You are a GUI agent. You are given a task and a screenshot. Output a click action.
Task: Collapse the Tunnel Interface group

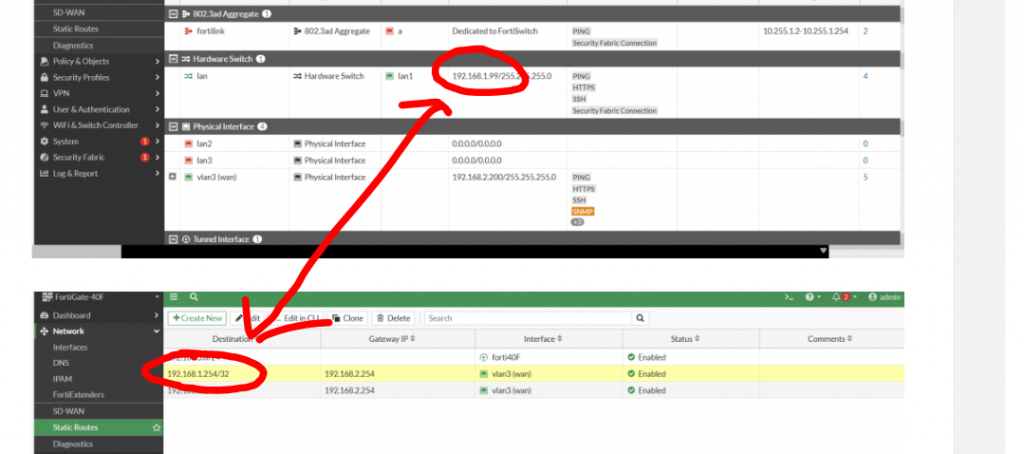coord(173,240)
